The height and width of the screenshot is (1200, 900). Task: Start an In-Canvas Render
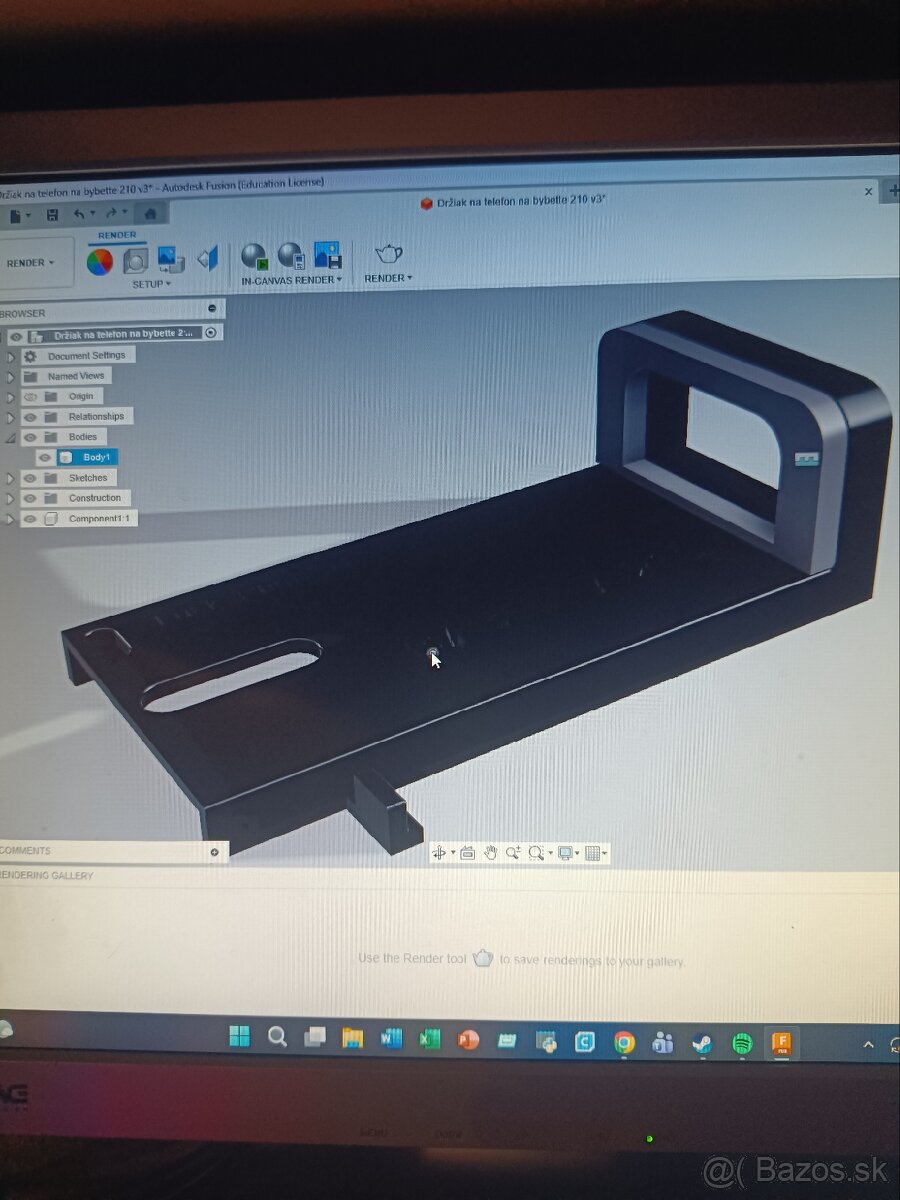(253, 258)
